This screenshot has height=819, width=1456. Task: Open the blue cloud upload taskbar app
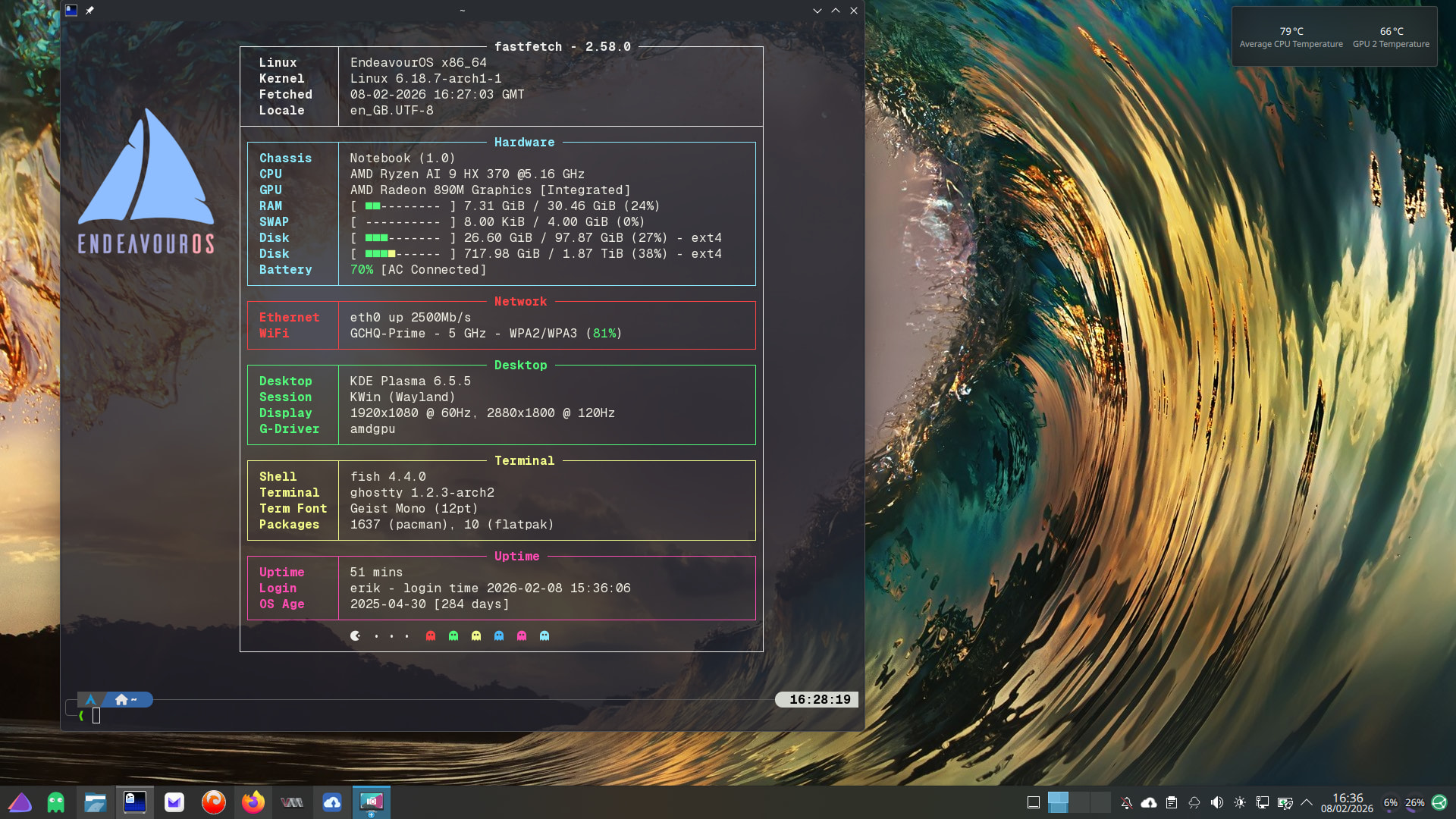[332, 802]
